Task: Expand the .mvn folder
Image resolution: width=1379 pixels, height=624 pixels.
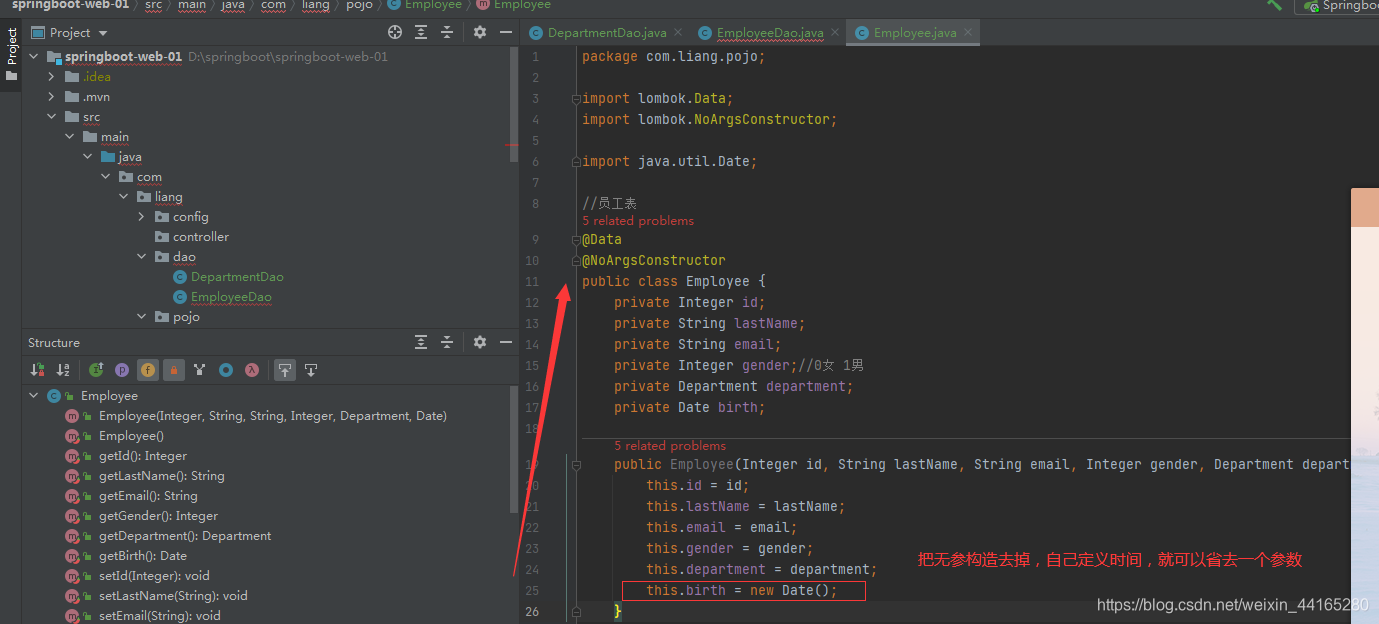Action: pyautogui.click(x=51, y=97)
